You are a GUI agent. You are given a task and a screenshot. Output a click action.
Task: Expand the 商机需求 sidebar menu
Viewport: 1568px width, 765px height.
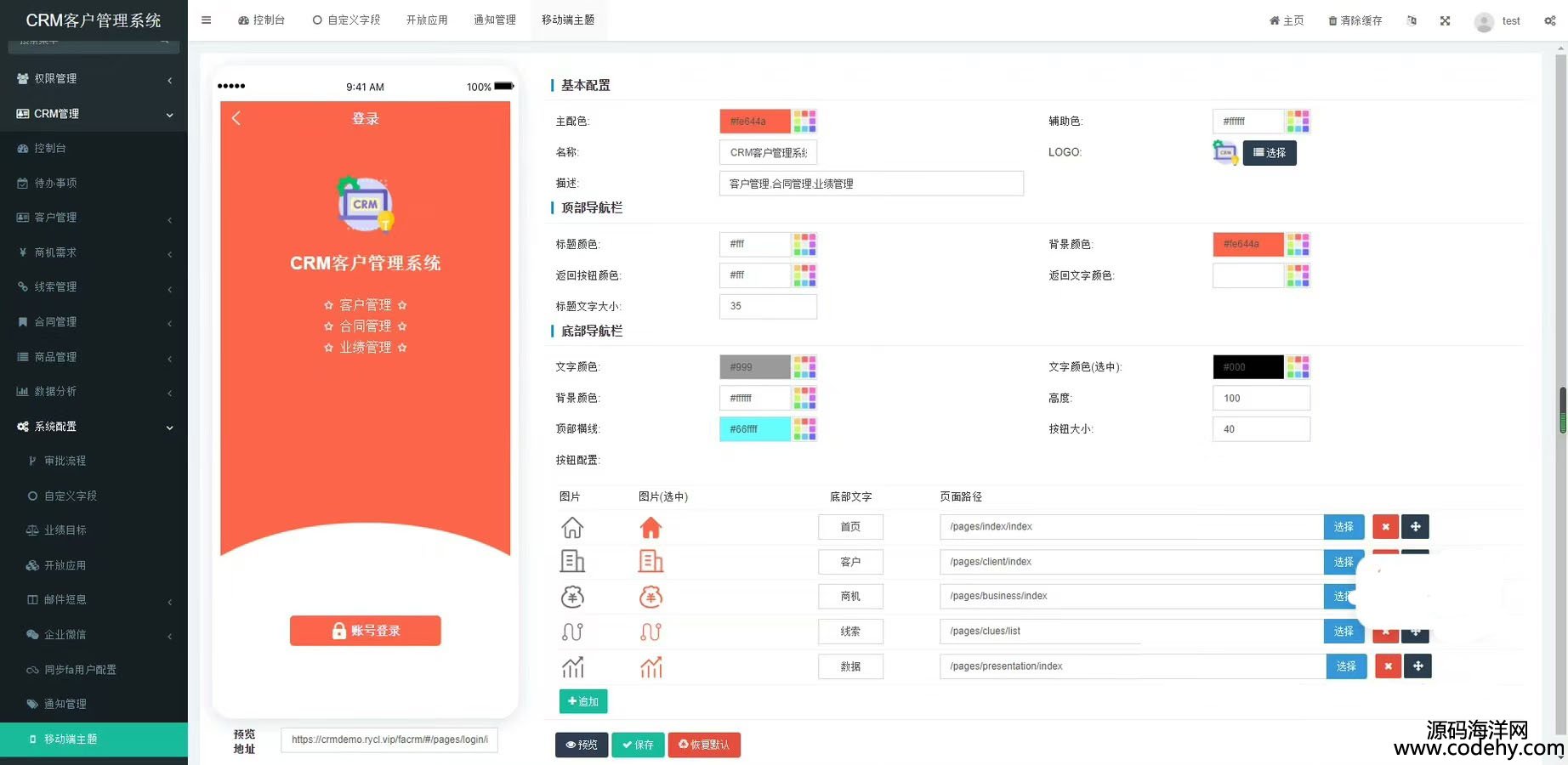point(94,252)
